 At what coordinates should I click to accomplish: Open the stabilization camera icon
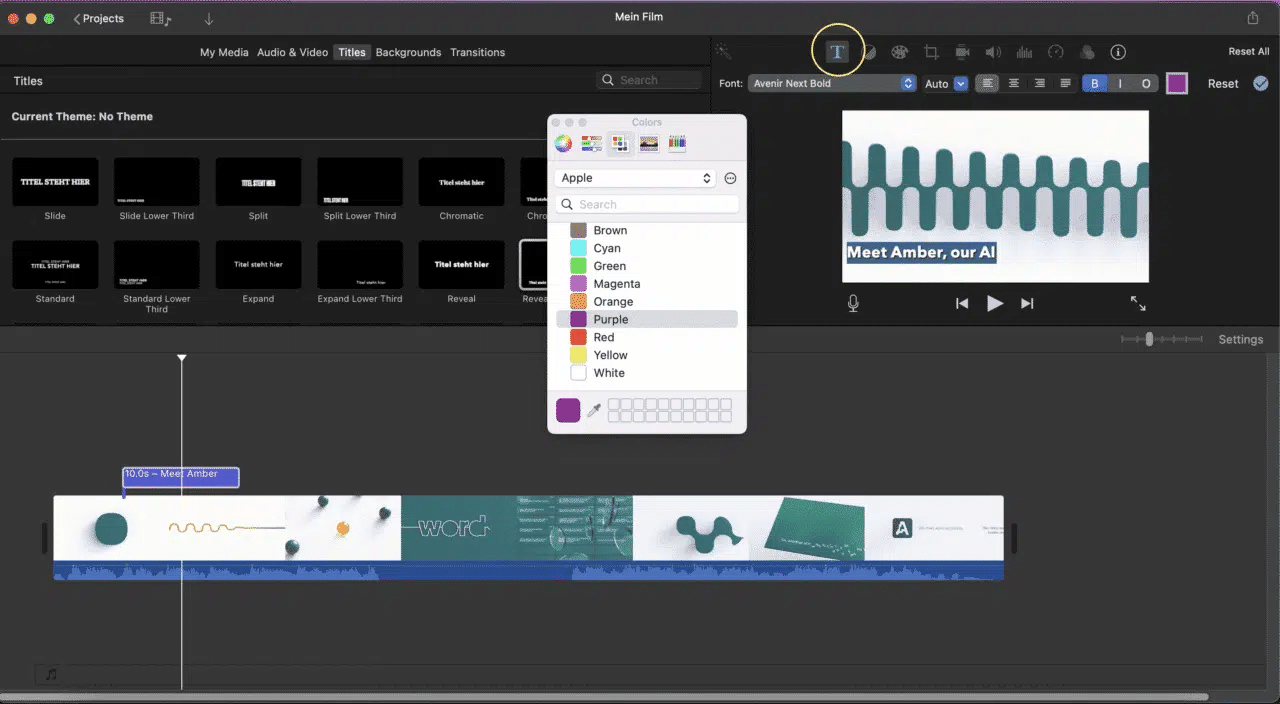[962, 52]
